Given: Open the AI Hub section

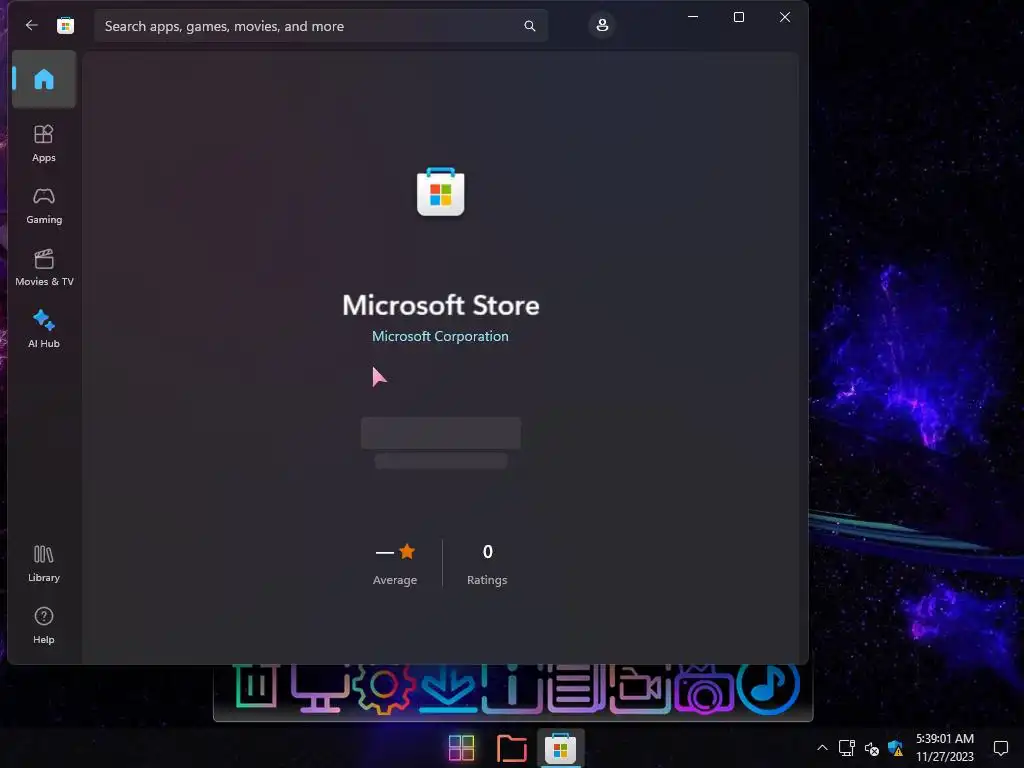Looking at the screenshot, I should point(44,328).
